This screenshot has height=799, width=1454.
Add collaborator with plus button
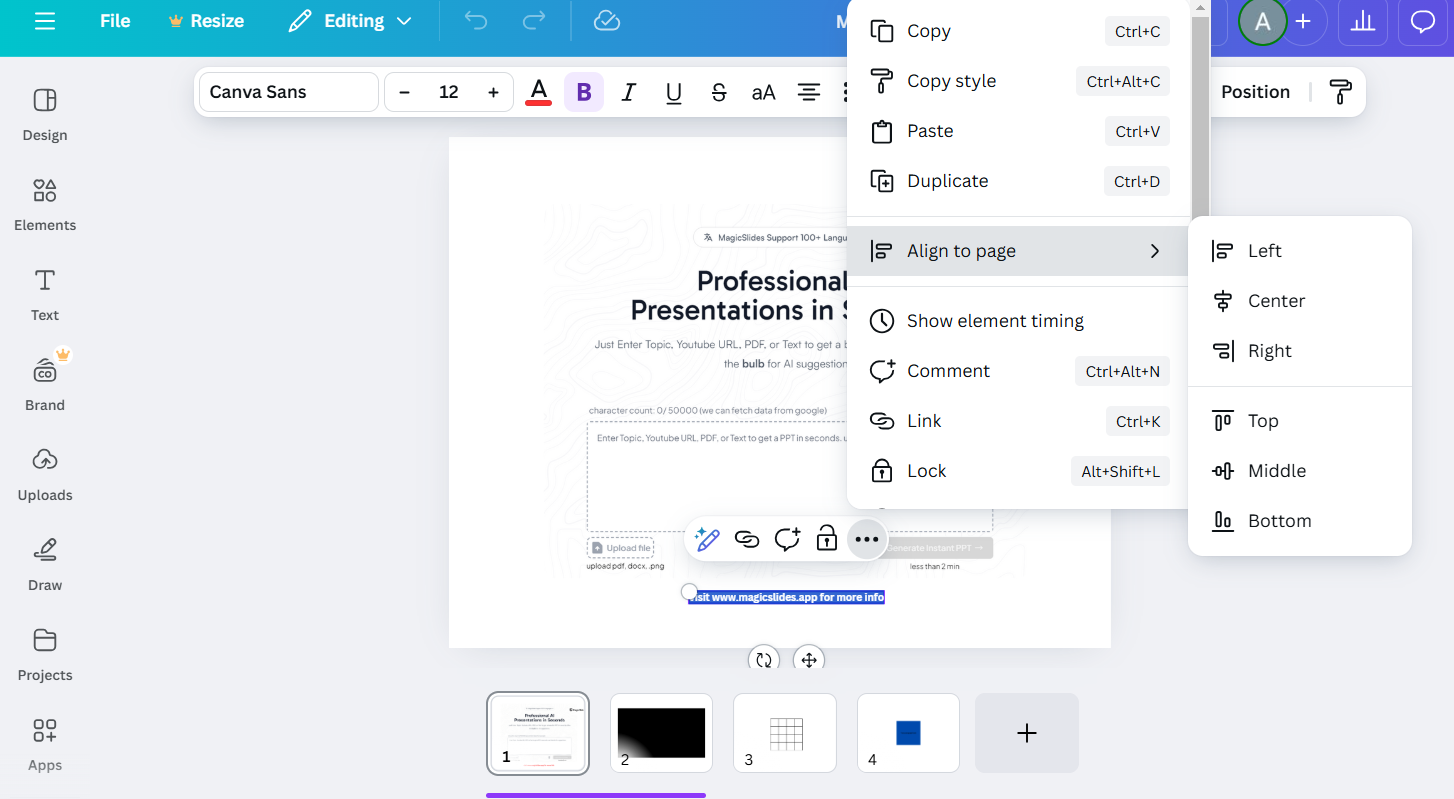coord(1303,22)
